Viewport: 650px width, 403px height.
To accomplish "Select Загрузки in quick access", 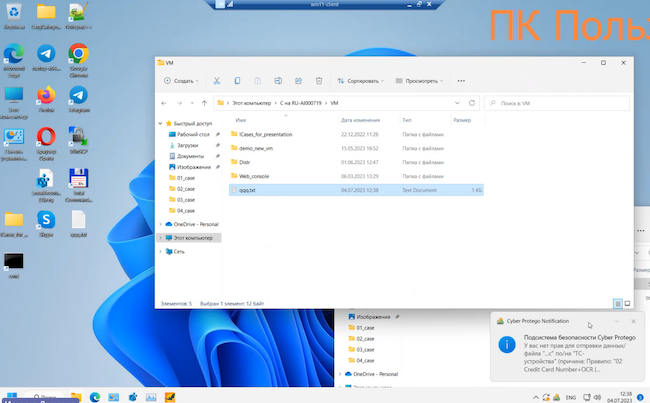I will tap(187, 146).
